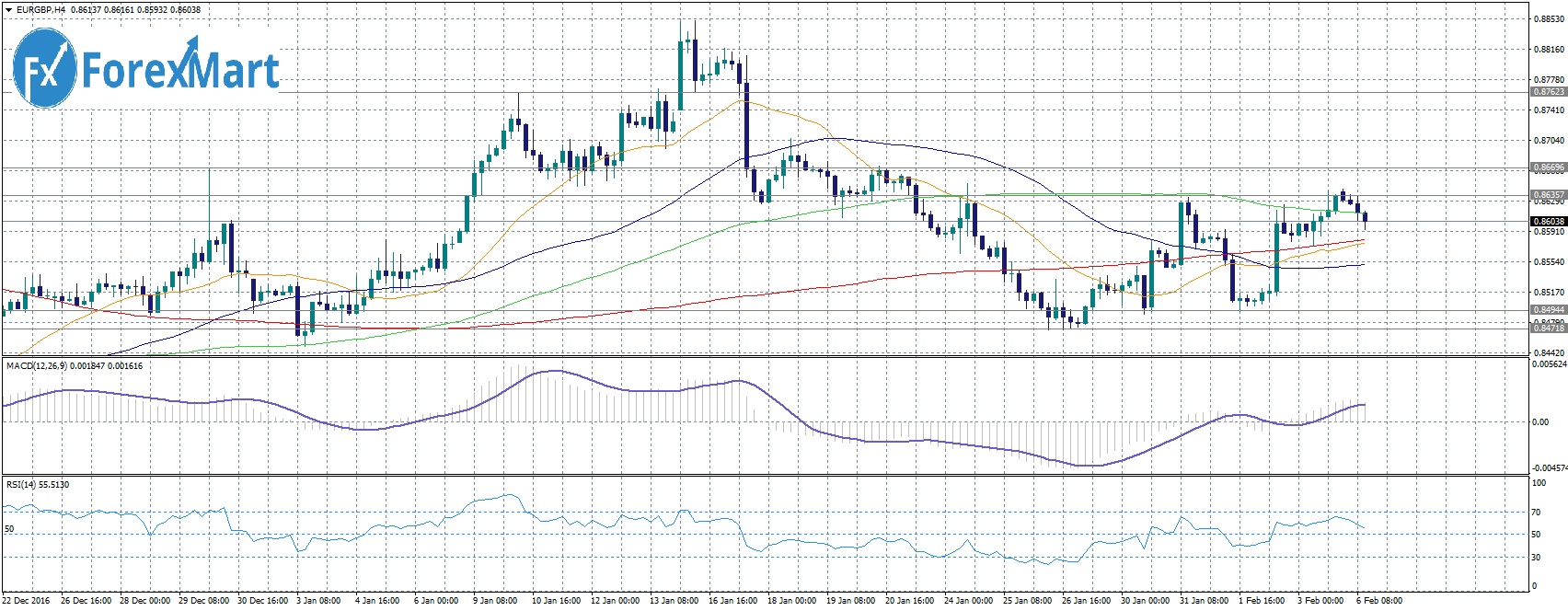1568x611 pixels.
Task: Click the EURGBP,H4 chart title text
Action: (x=40, y=10)
